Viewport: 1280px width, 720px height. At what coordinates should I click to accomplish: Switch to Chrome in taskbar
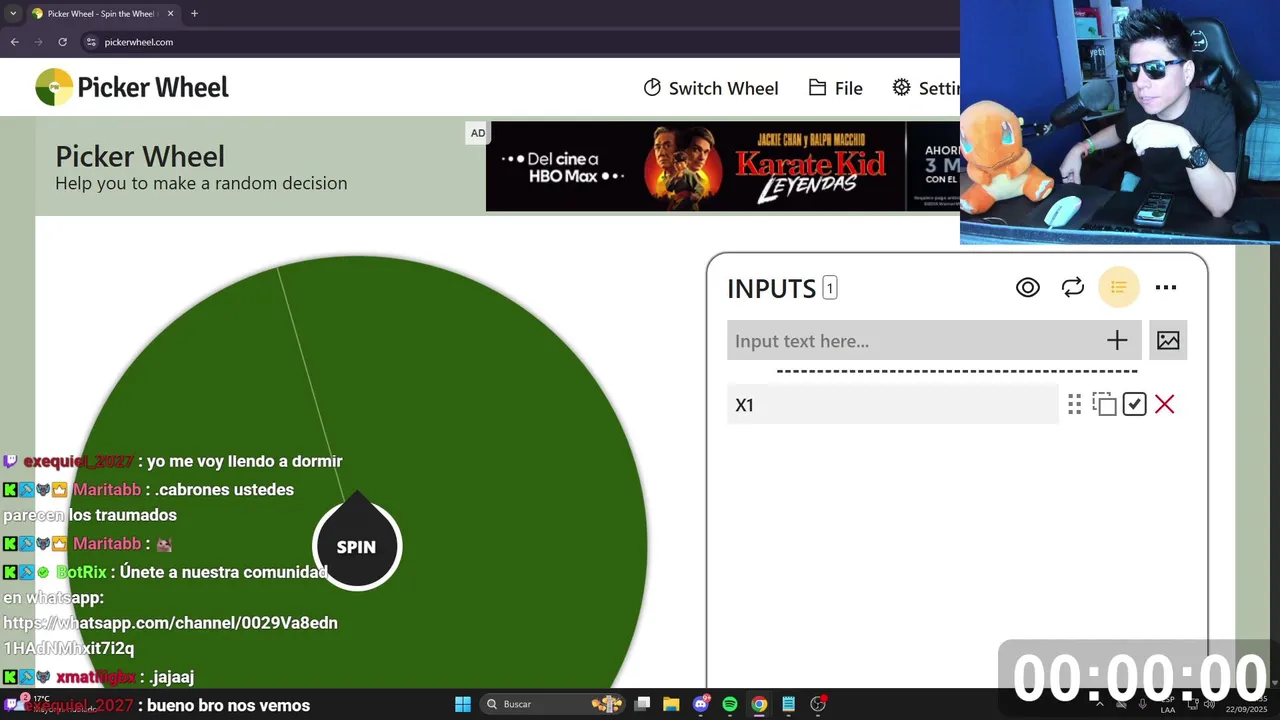point(759,704)
